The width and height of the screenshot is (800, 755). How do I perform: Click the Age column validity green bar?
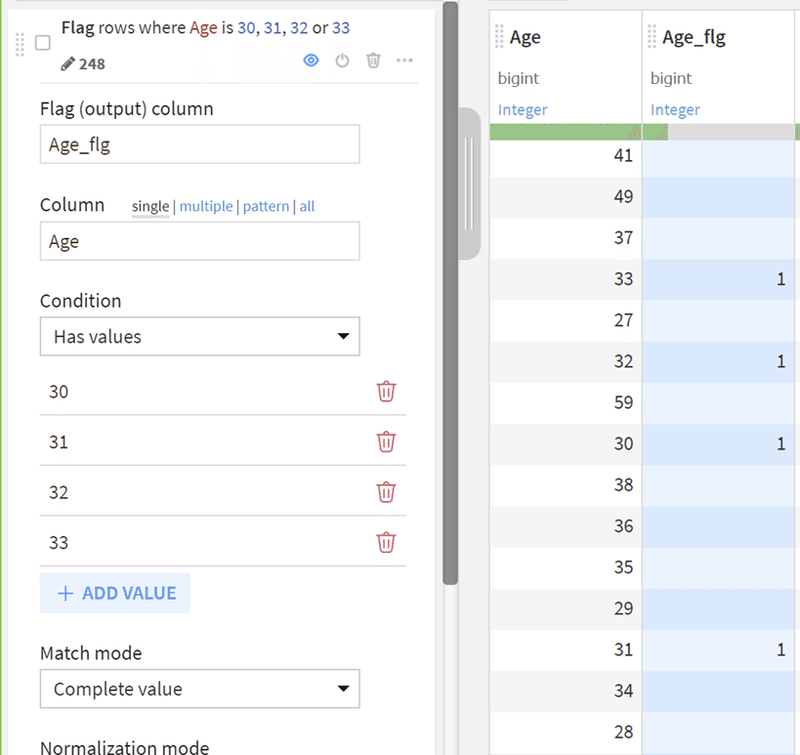(565, 132)
